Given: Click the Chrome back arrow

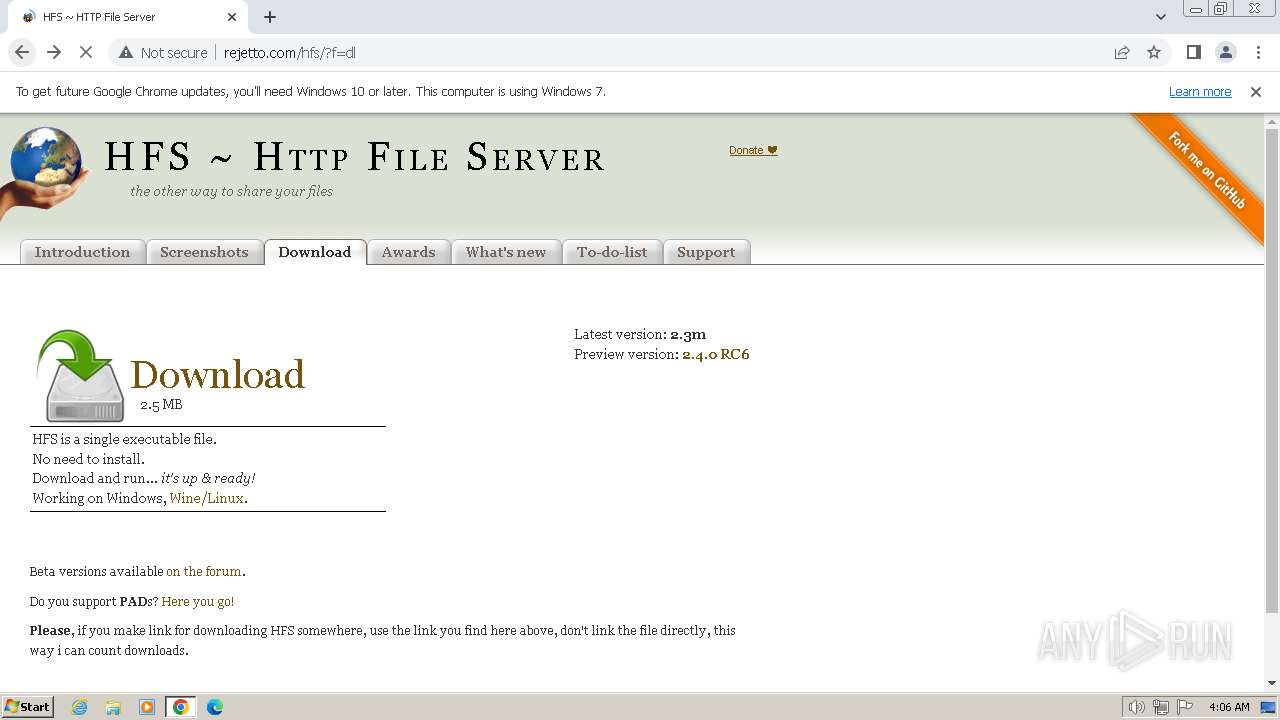Looking at the screenshot, I should pos(22,53).
